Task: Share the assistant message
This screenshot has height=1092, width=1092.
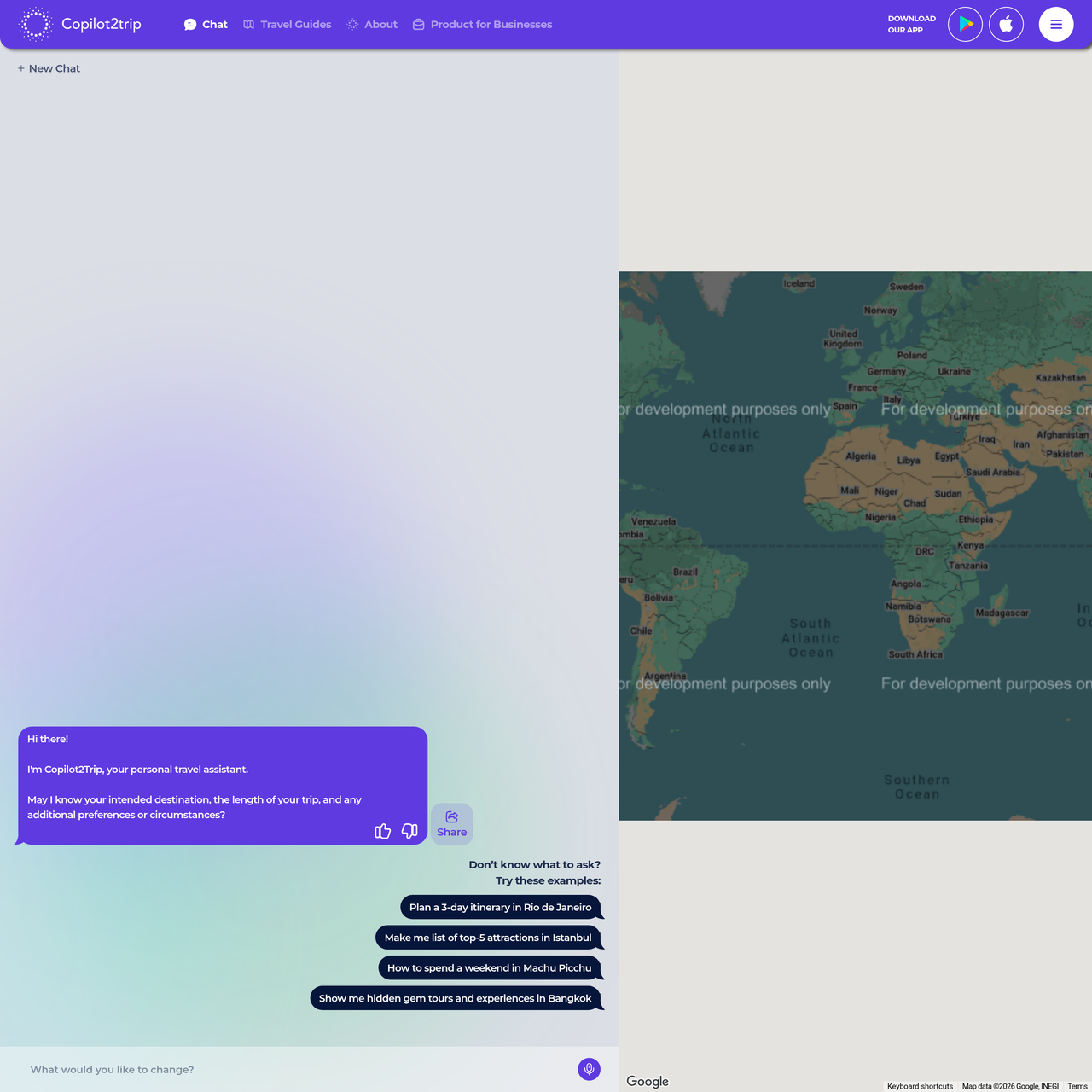Action: [452, 824]
